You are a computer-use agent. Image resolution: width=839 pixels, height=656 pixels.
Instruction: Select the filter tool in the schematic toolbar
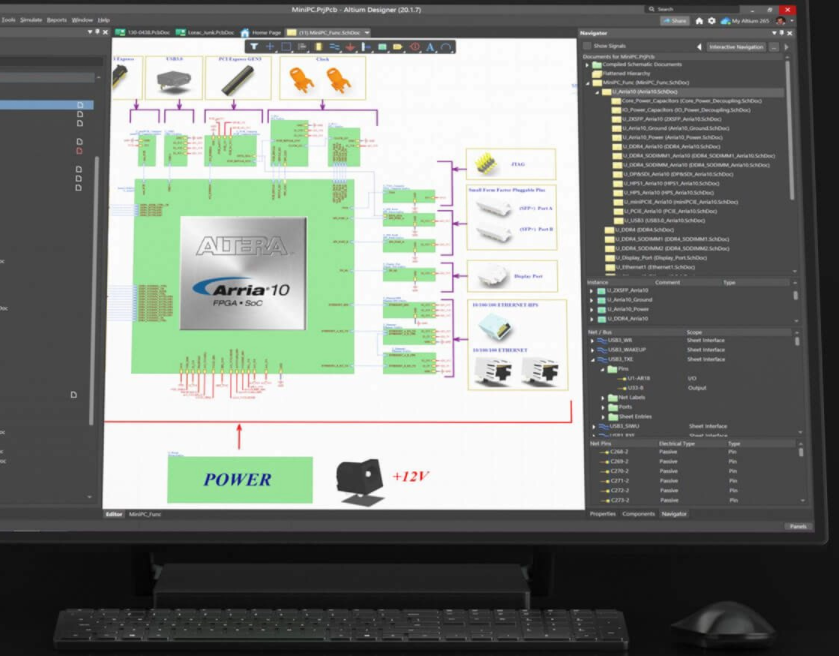[254, 47]
